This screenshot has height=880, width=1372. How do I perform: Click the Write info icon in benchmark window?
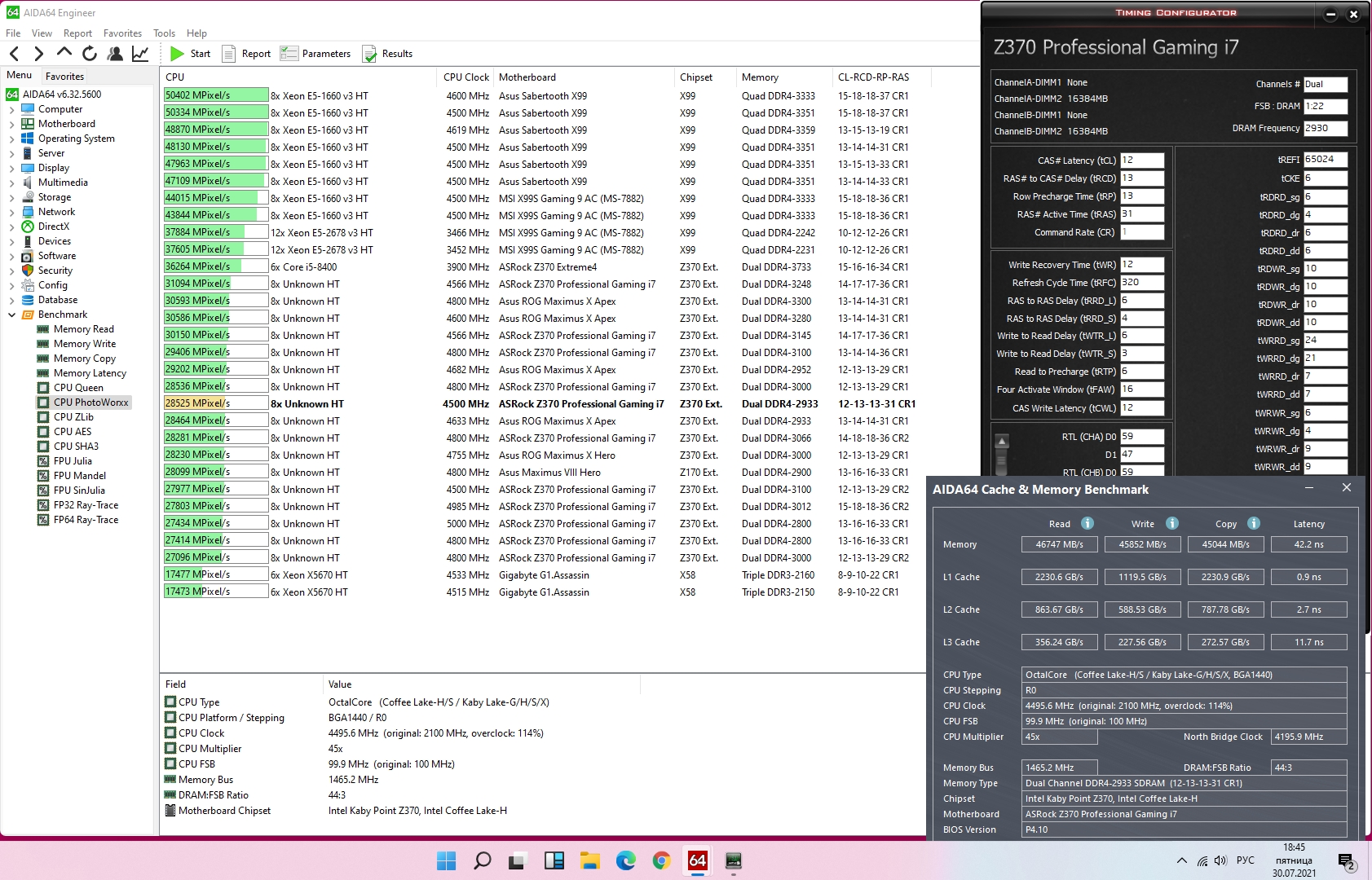[x=1172, y=523]
